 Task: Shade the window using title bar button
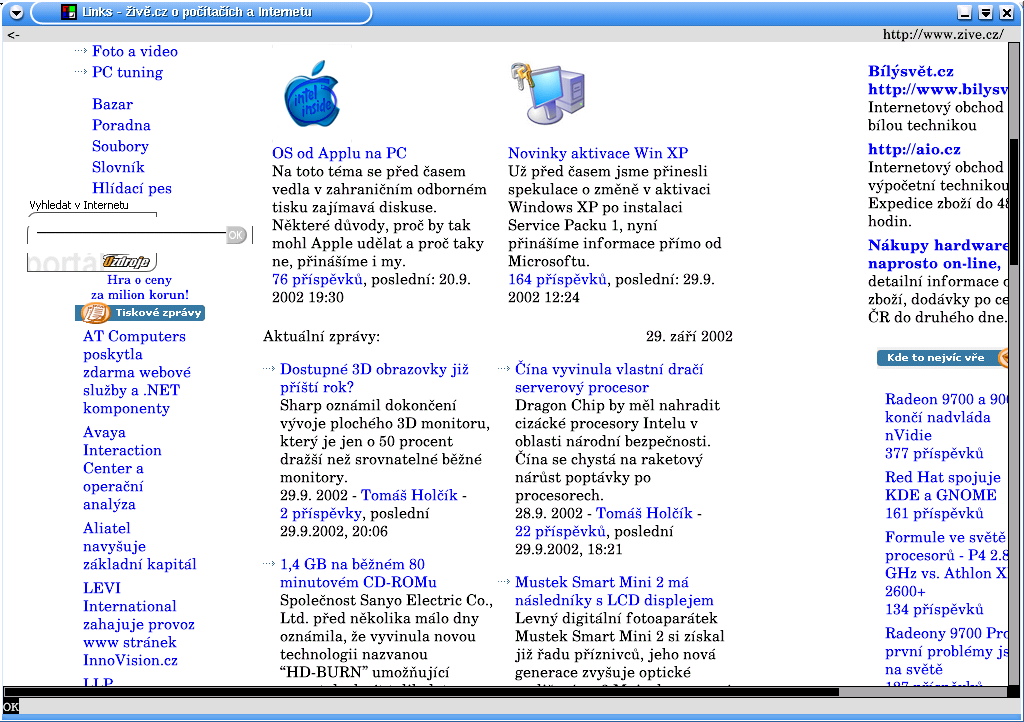click(985, 12)
